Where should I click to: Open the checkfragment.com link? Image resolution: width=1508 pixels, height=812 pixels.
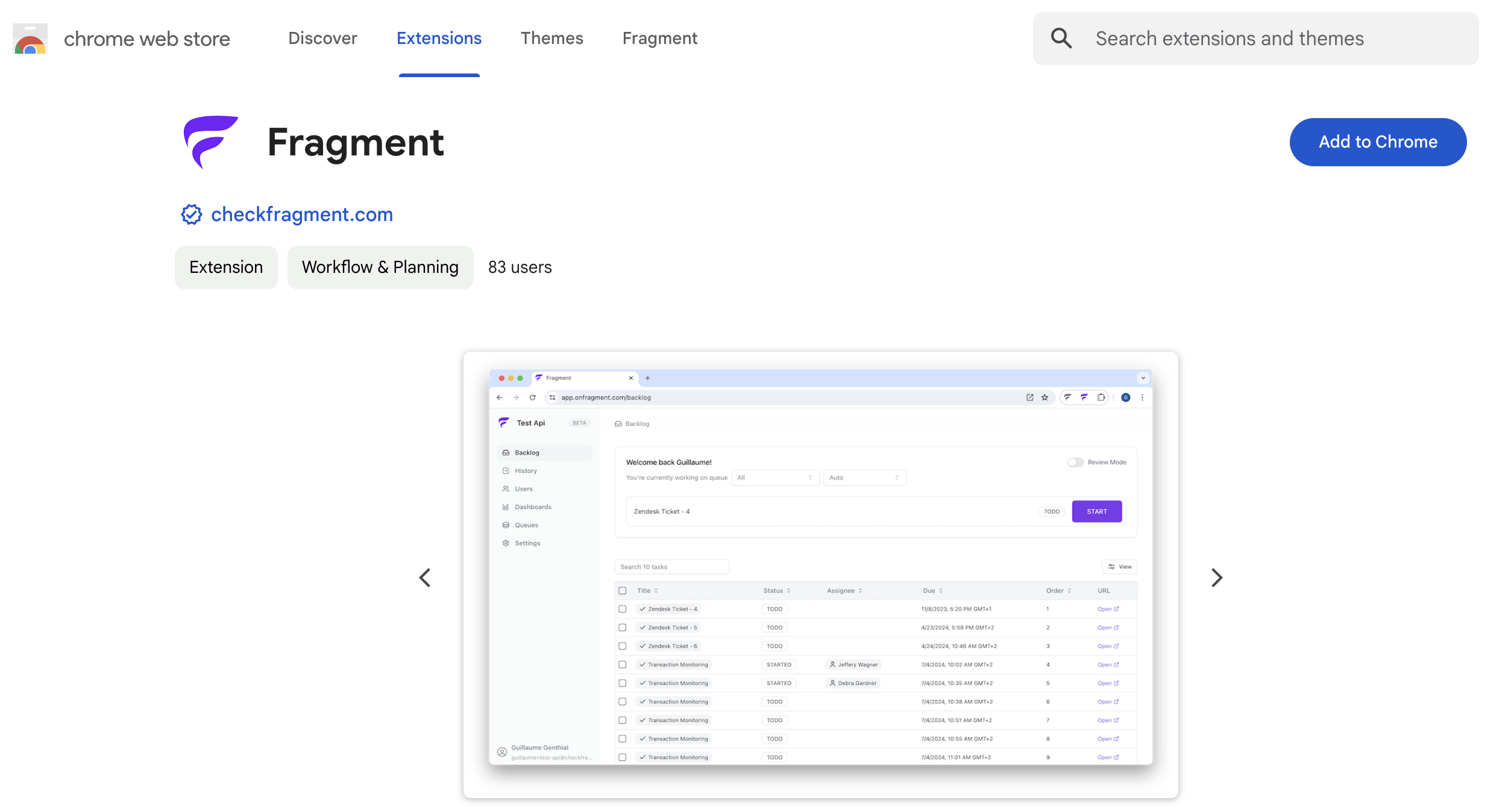(x=302, y=214)
